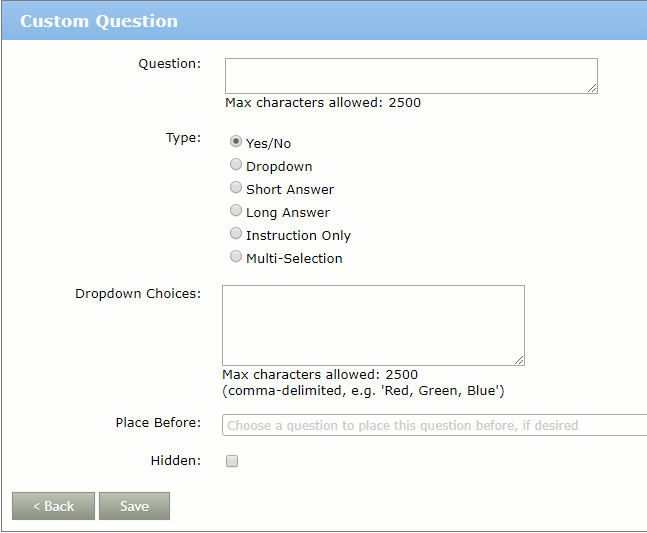This screenshot has width=647, height=533.
Task: Choose Instruction Only radio option
Action: tap(236, 233)
